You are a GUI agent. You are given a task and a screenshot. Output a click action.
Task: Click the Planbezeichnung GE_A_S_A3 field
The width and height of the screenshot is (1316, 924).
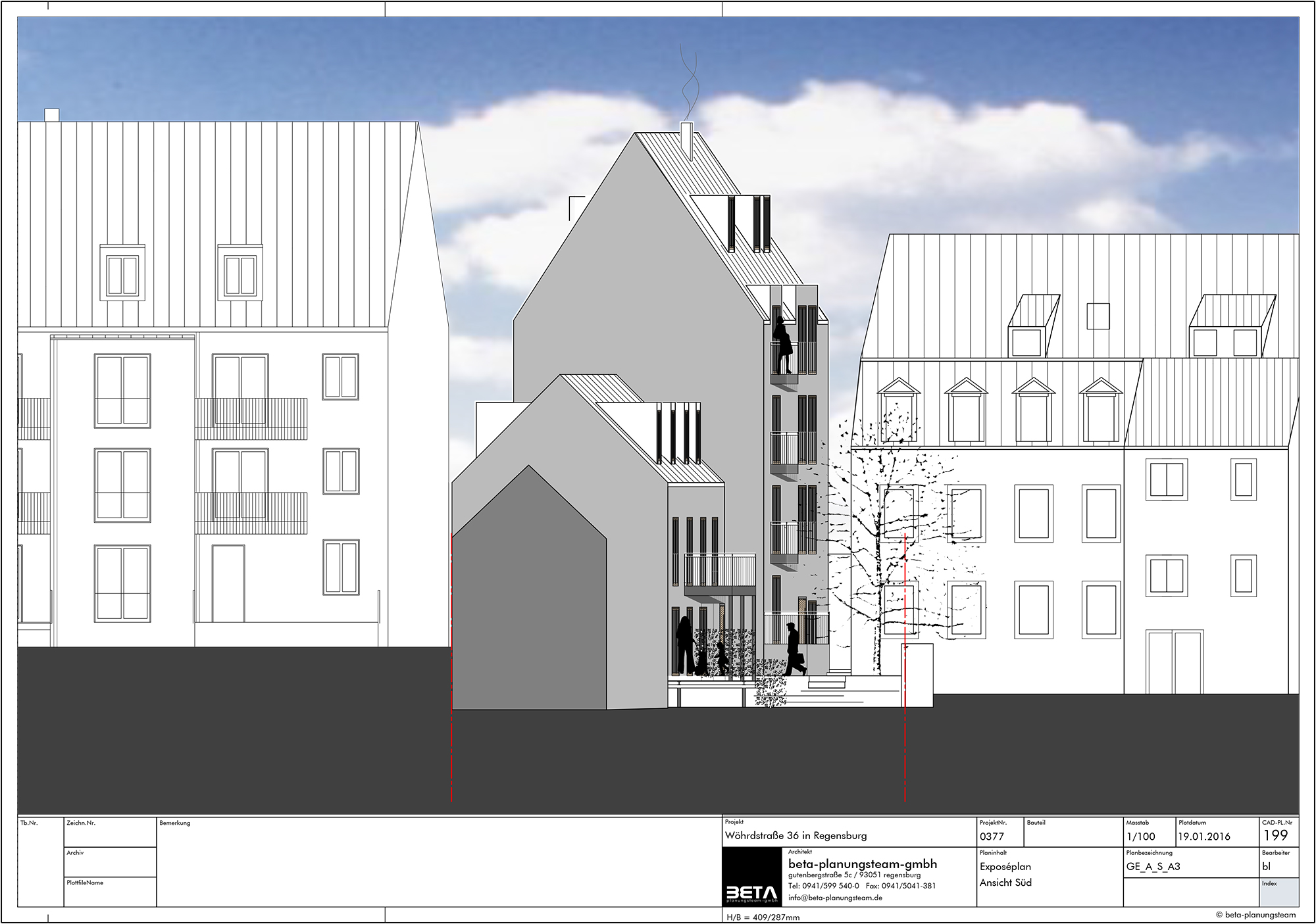[1154, 866]
